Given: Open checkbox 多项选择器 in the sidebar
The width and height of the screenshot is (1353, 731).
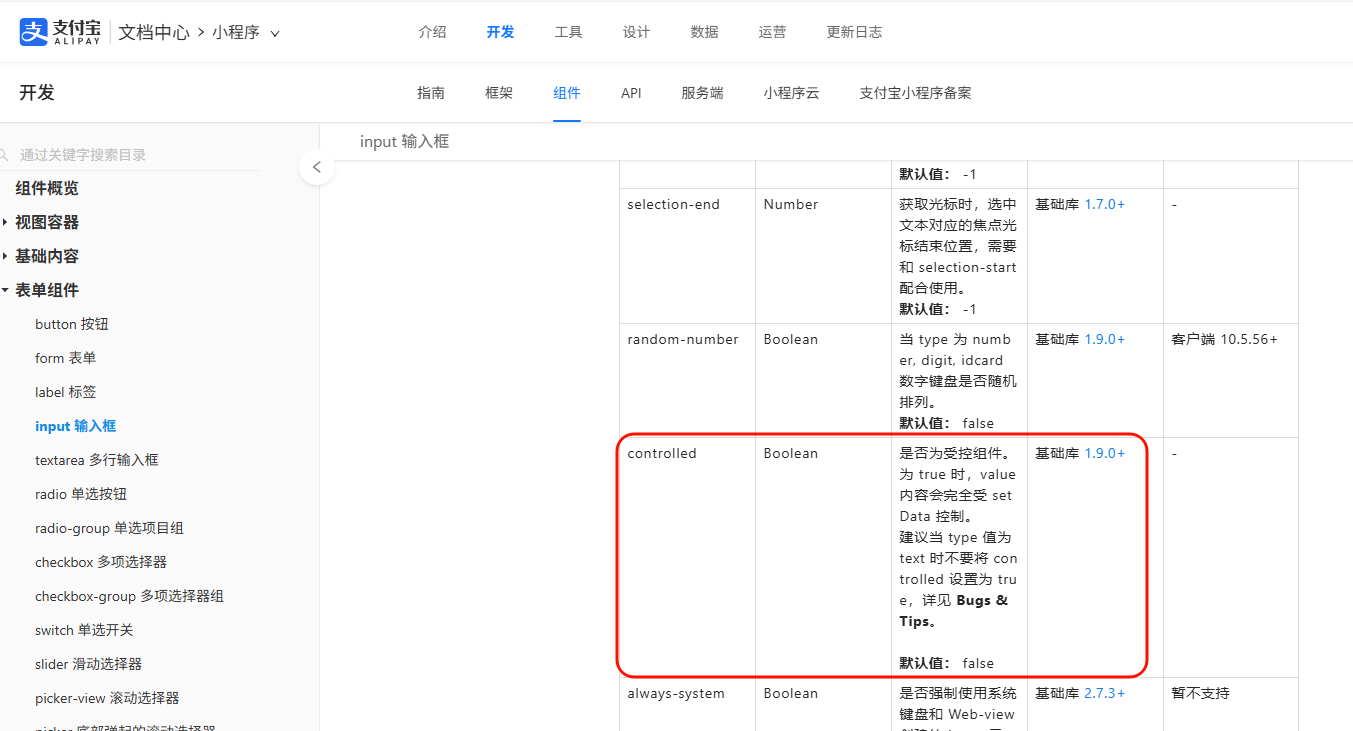Looking at the screenshot, I should 101,562.
